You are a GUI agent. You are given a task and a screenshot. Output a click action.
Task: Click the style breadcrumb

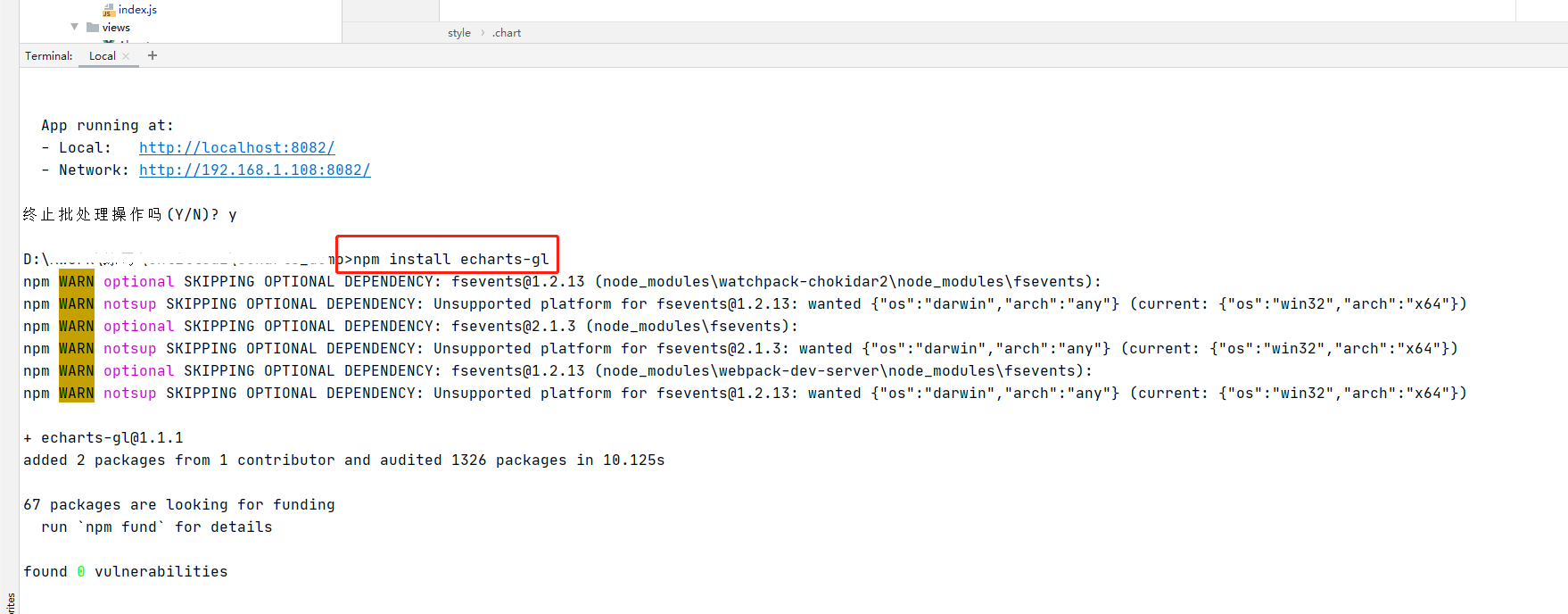tap(459, 33)
